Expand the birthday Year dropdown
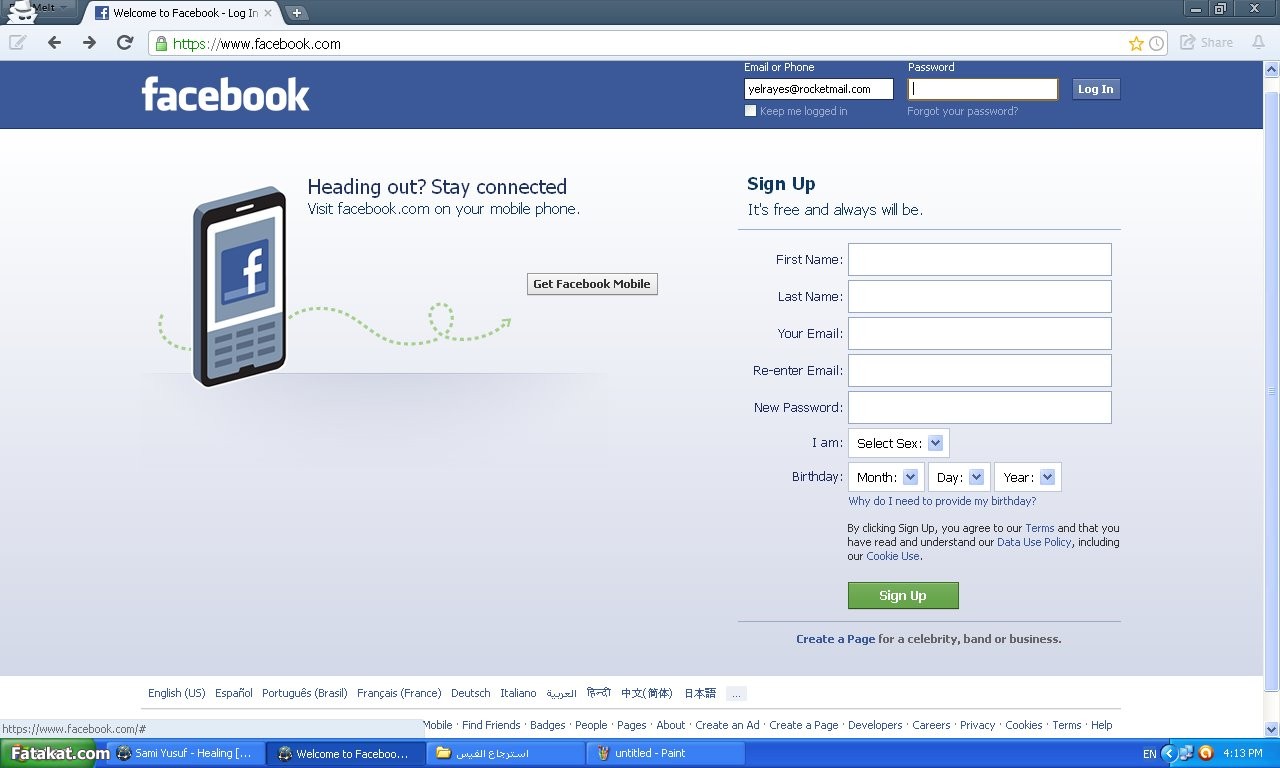The width and height of the screenshot is (1280, 768). click(1027, 477)
